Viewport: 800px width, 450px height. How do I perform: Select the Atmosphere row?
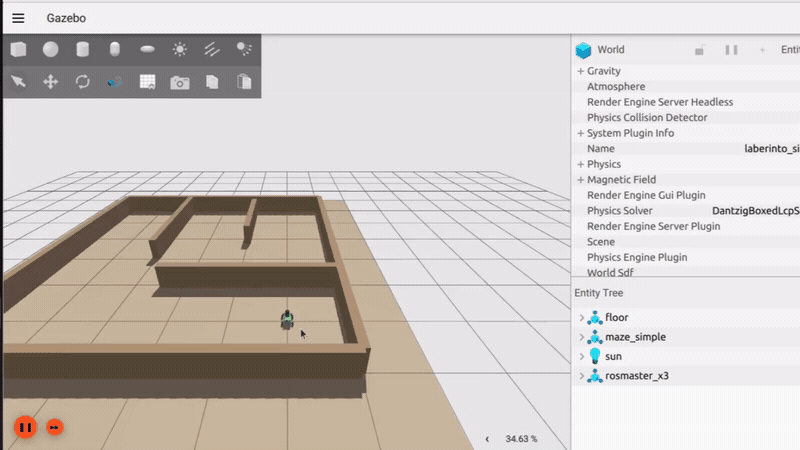point(687,87)
